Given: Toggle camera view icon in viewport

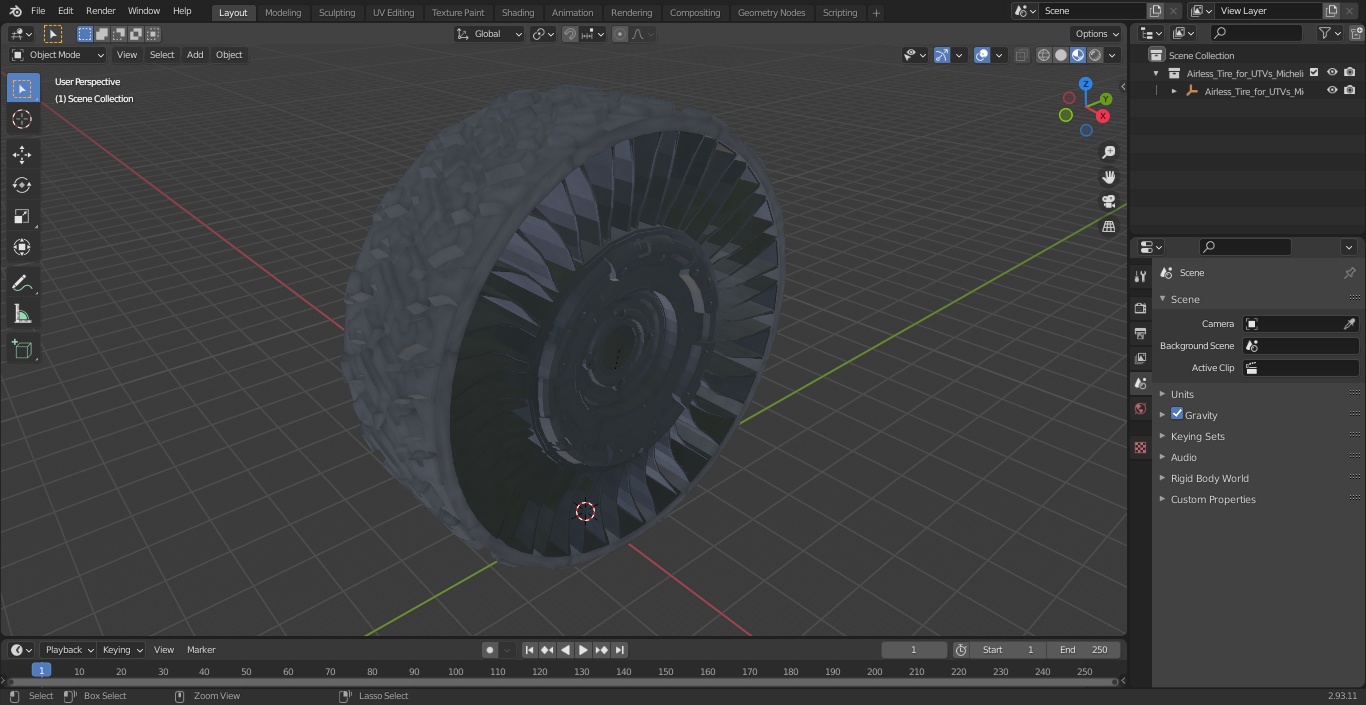Looking at the screenshot, I should [x=1108, y=202].
